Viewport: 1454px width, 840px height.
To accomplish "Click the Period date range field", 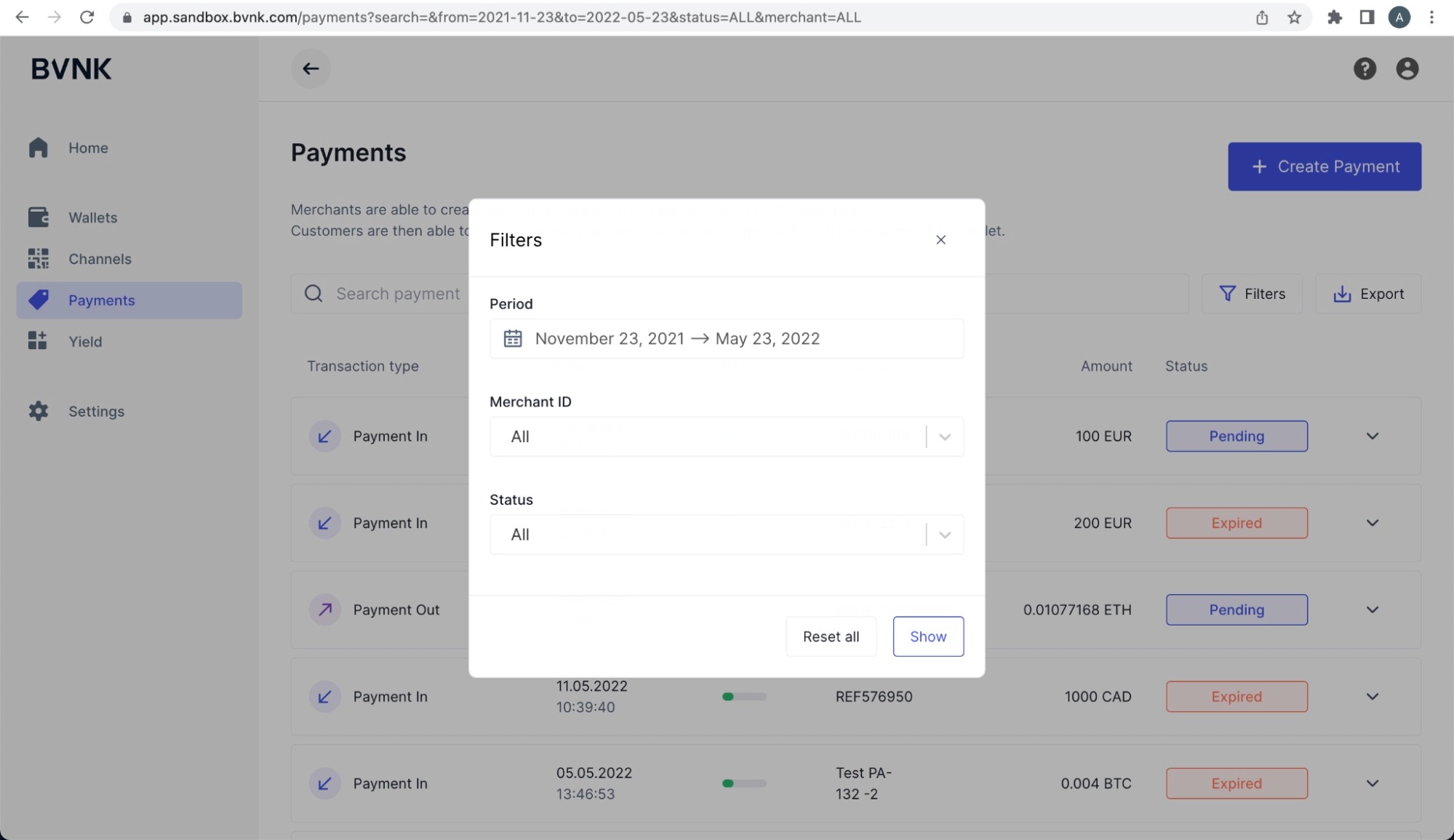I will click(x=727, y=338).
